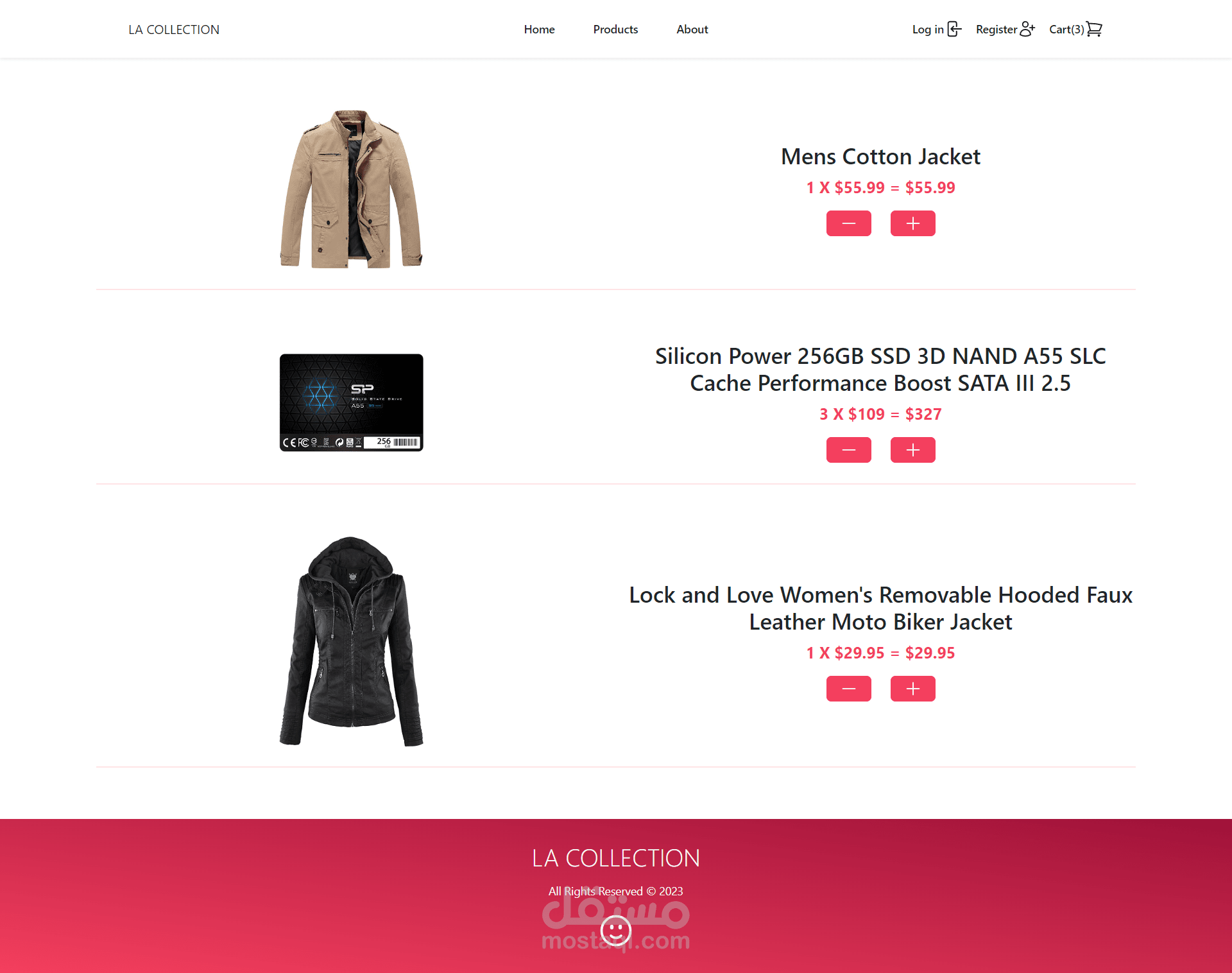
Task: Increase Silicon Power SSD quantity
Action: click(912, 450)
